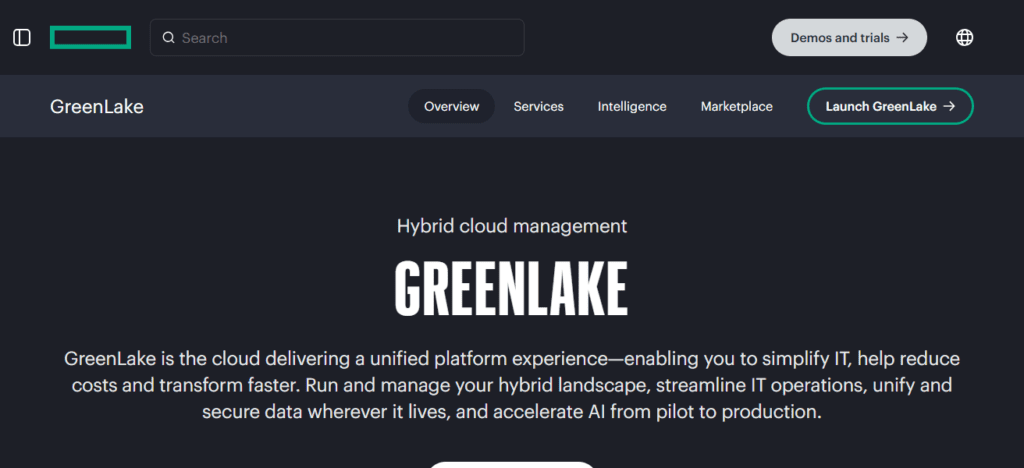The height and width of the screenshot is (468, 1024).
Task: Open the HPE green rectangle logo
Action: (x=90, y=37)
